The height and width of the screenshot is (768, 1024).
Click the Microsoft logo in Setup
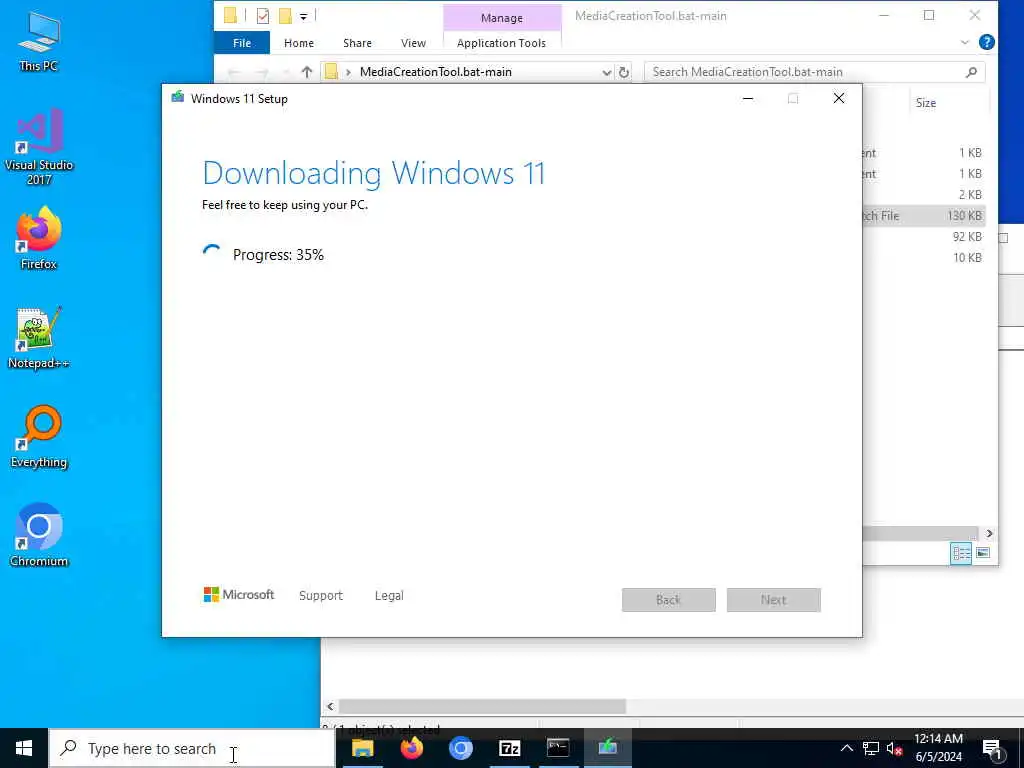(239, 595)
